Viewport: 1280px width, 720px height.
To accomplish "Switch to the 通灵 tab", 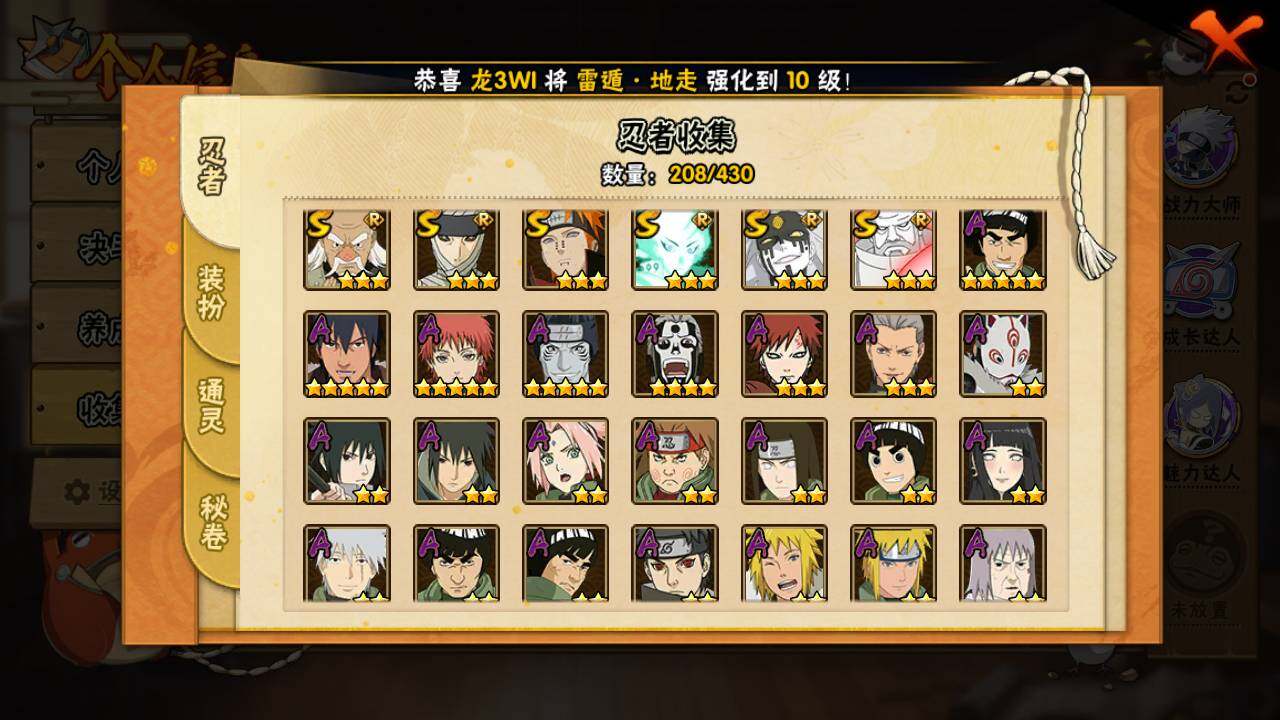I will (x=211, y=406).
